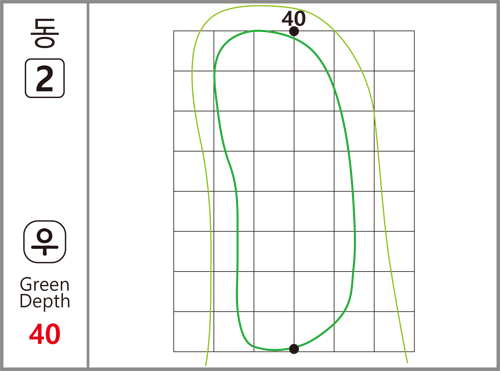Click the rounded 우 right-green badge

point(45,242)
